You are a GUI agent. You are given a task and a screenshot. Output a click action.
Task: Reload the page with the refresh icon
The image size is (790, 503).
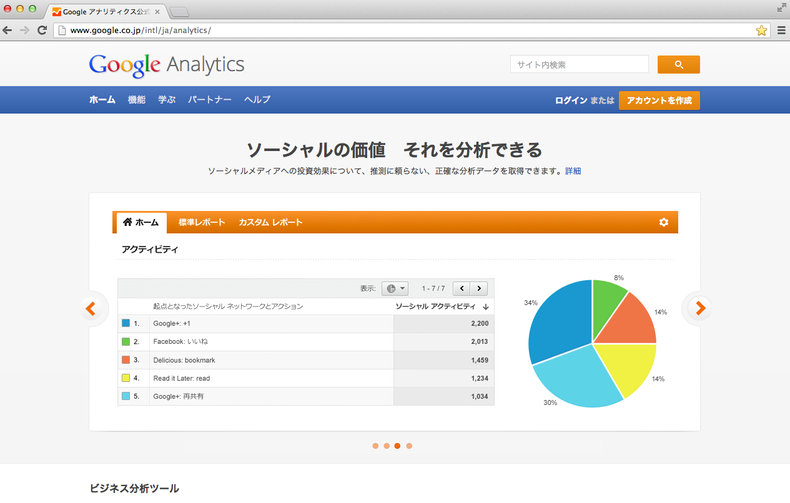(42, 30)
